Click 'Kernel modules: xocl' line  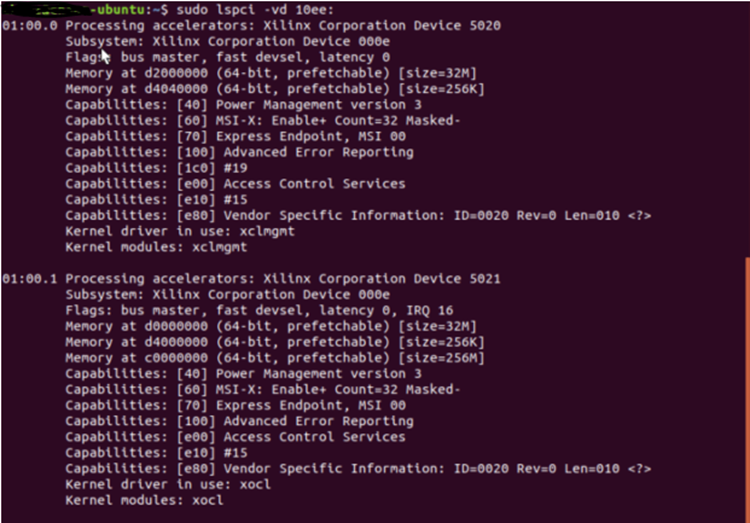[x=144, y=500]
